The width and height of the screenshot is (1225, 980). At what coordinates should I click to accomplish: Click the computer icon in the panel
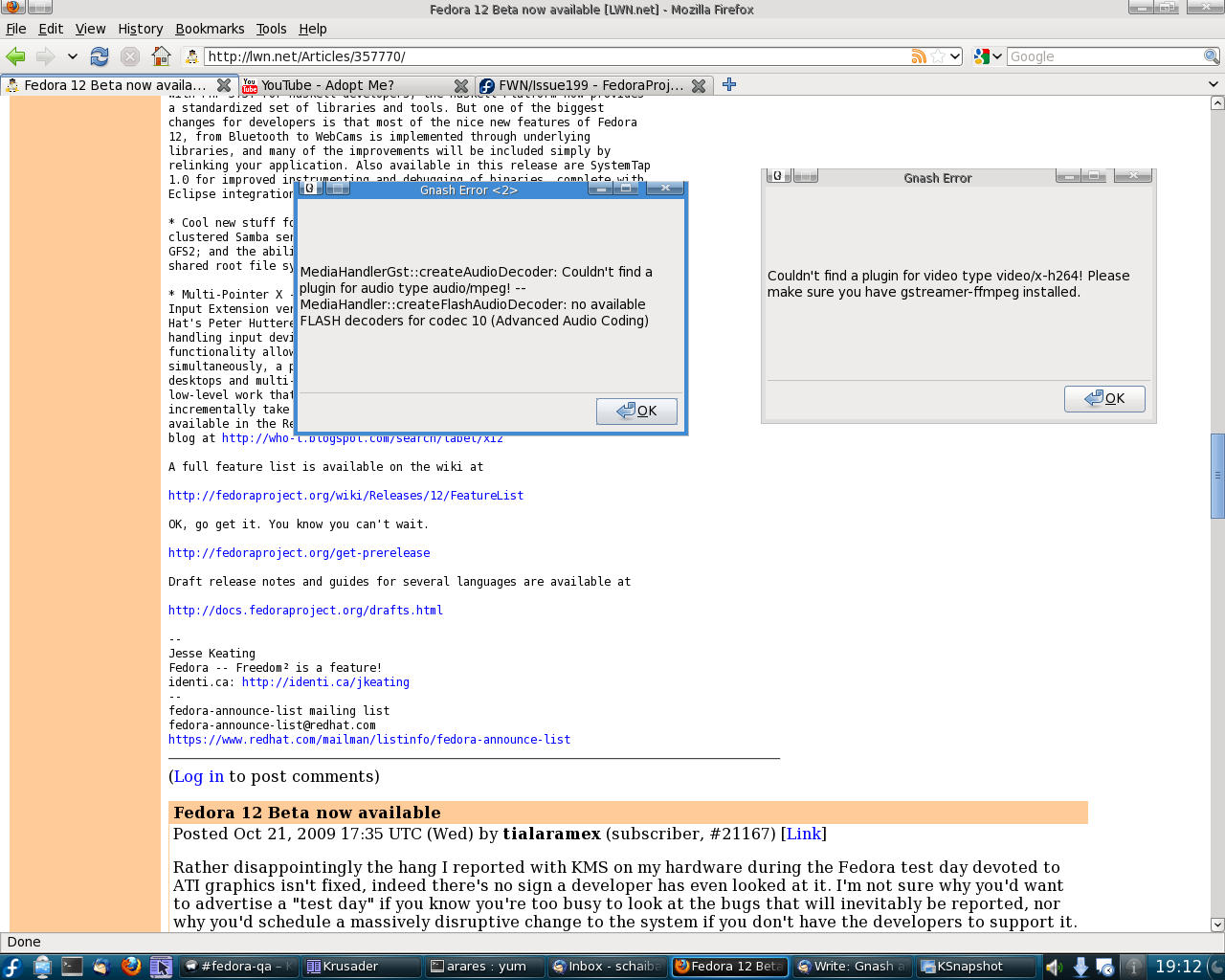(x=42, y=967)
